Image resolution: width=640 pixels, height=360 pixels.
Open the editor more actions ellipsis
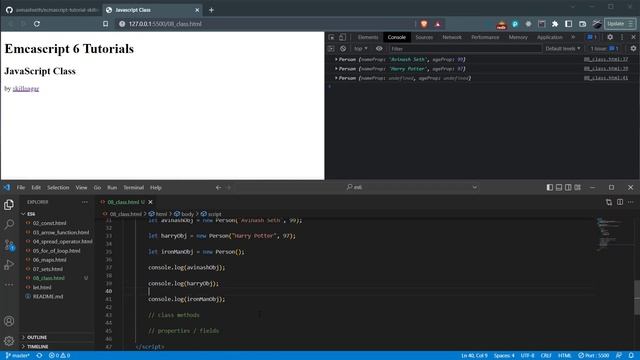(x=631, y=202)
